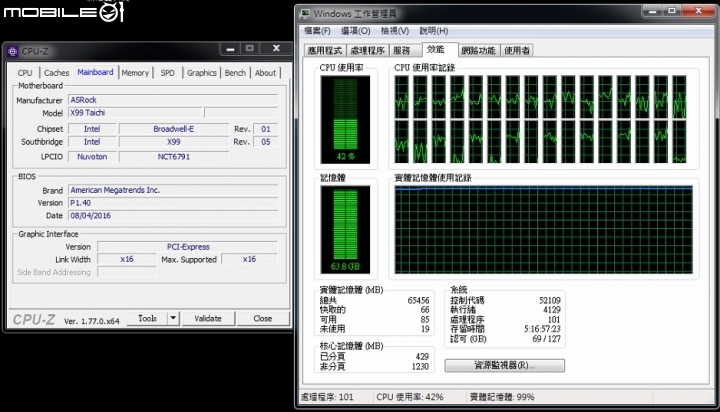Open the About tab in CPU-Z
Viewport: 720px width, 412px height.
pos(265,73)
